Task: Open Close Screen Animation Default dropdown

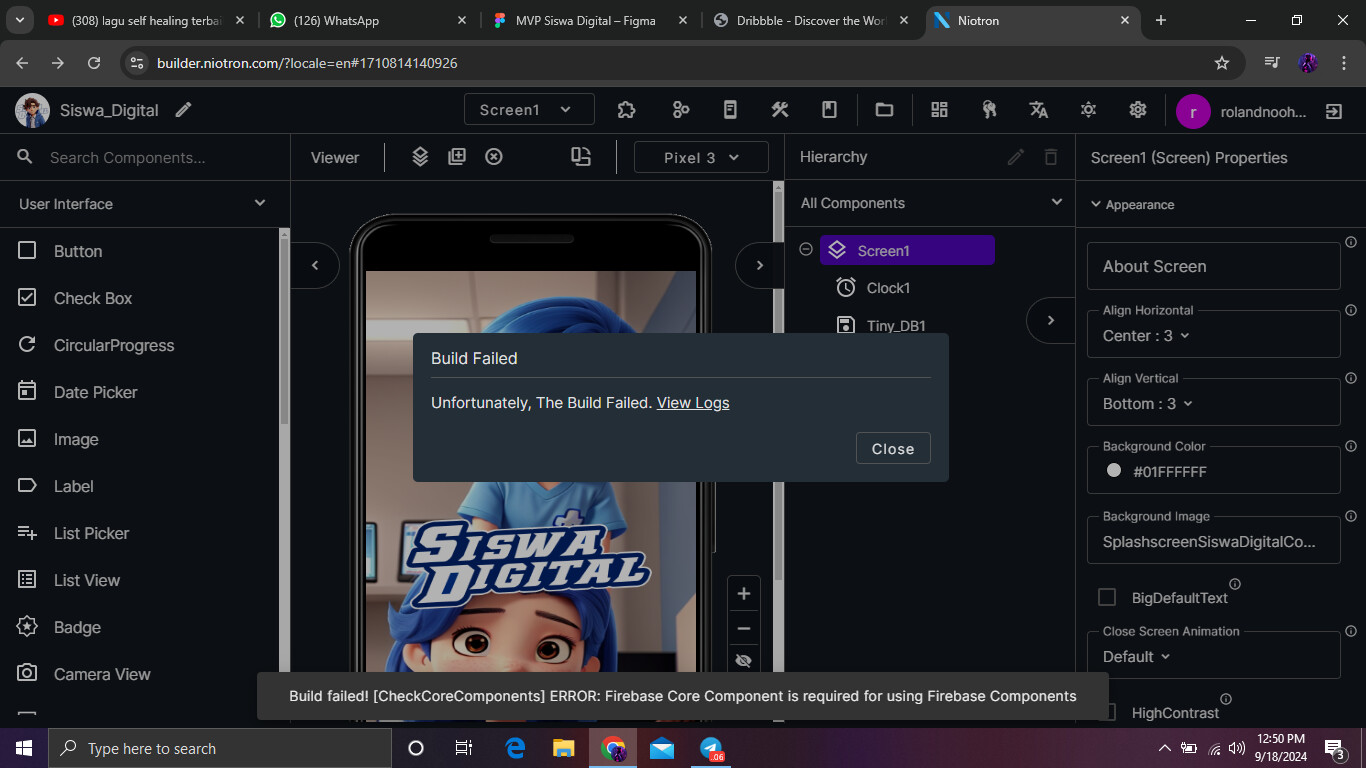Action: tap(1213, 655)
